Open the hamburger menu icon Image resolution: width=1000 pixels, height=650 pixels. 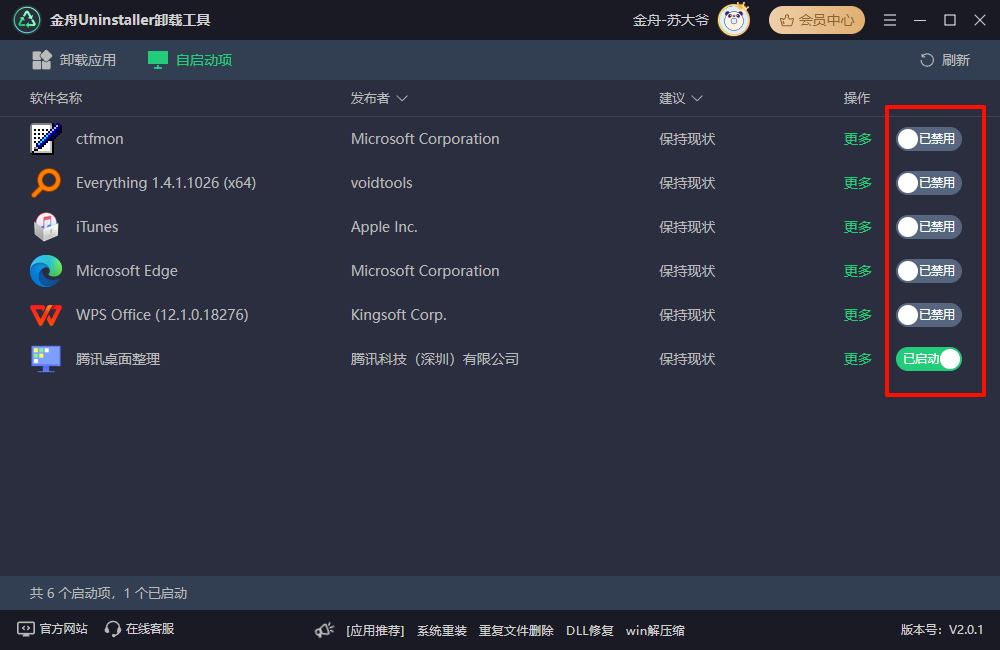coord(890,20)
